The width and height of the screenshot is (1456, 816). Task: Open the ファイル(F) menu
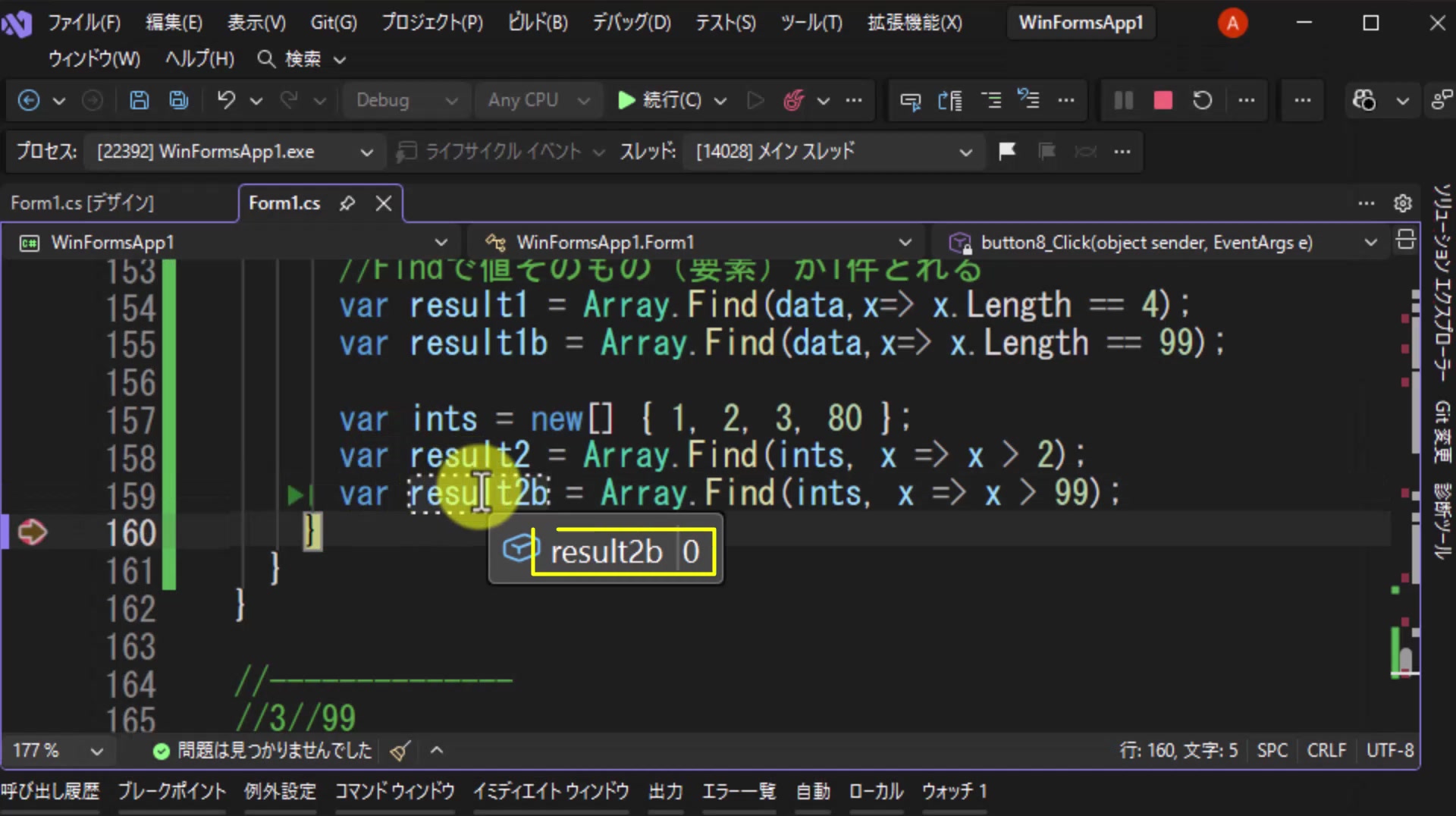pos(84,23)
